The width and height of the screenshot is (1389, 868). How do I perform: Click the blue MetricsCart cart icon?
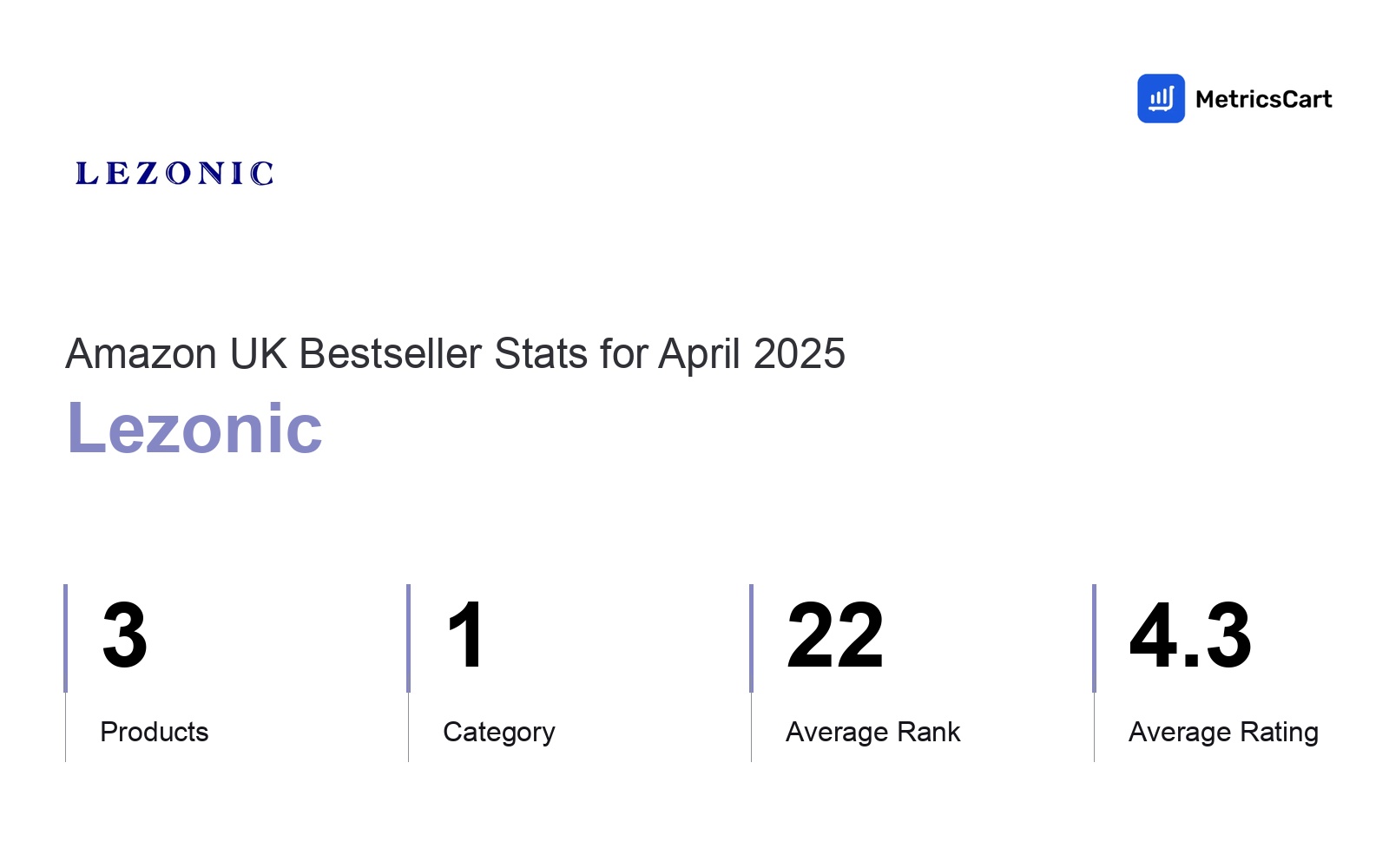click(1161, 98)
